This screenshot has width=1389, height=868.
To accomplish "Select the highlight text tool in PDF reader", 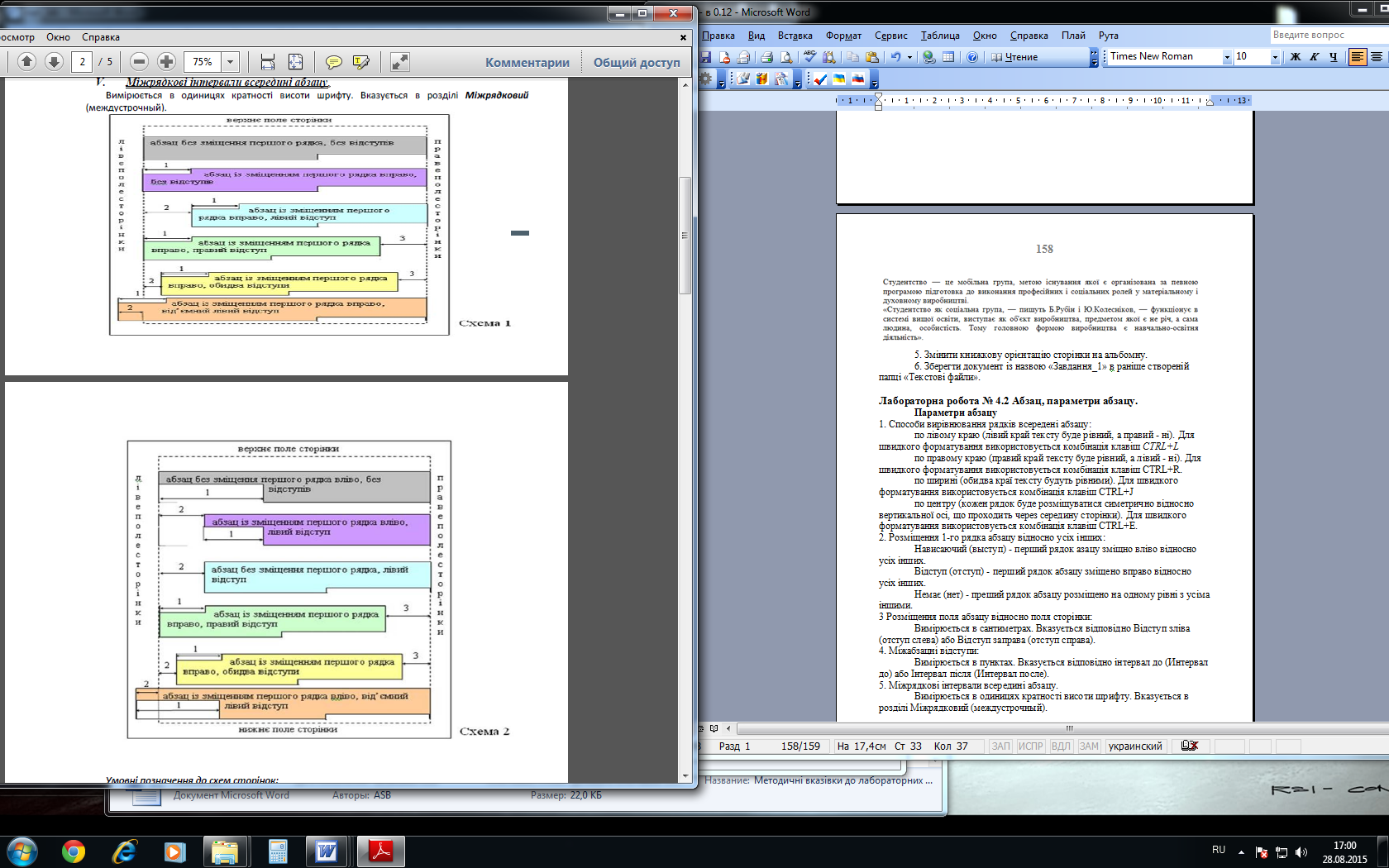I will pyautogui.click(x=361, y=62).
